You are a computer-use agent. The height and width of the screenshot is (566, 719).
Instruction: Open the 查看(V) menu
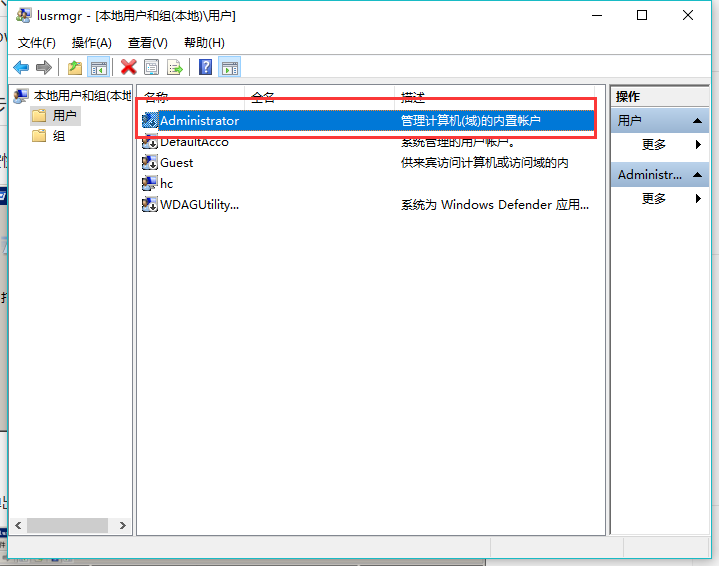(147, 43)
